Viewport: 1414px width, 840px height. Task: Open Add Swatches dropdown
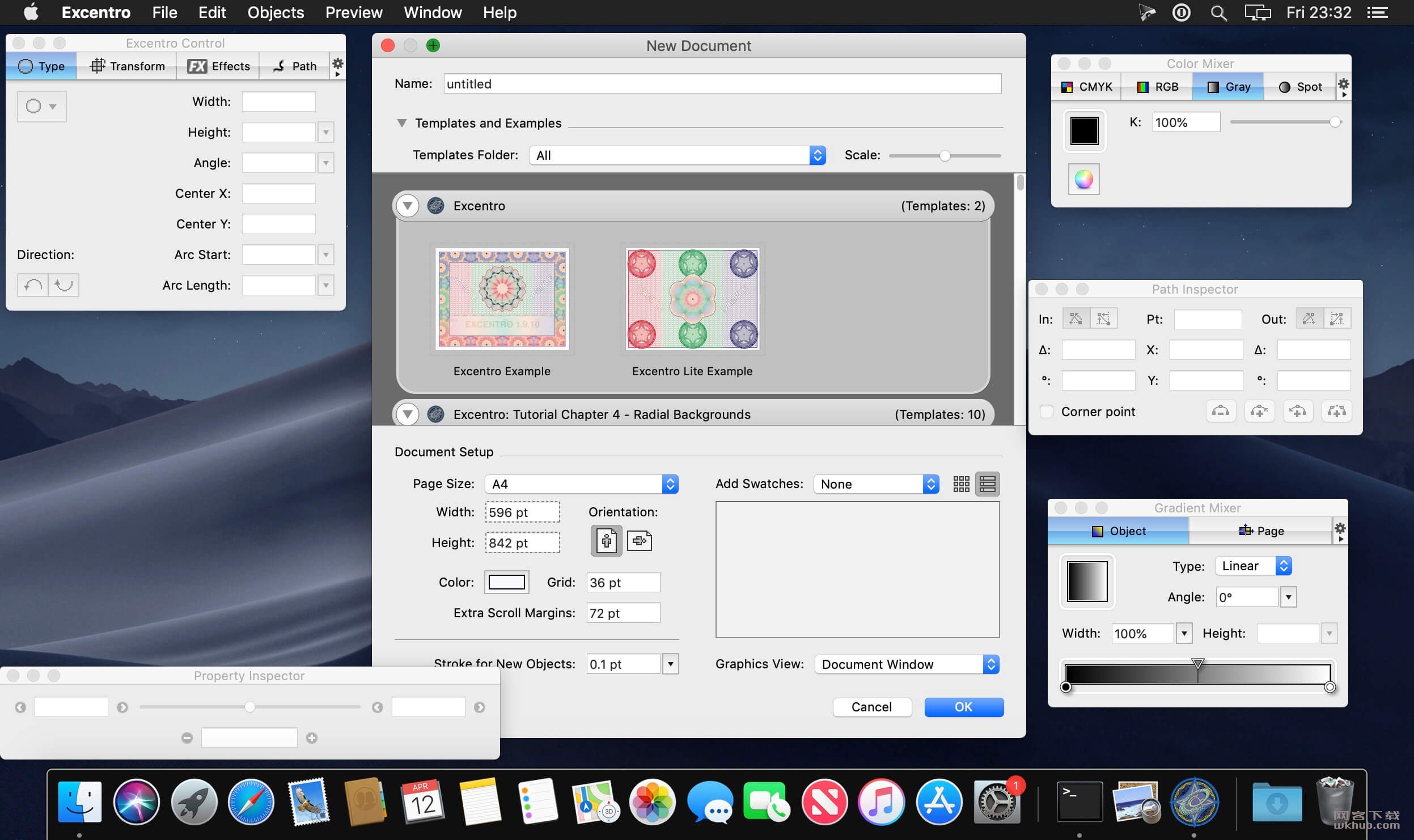pos(877,484)
